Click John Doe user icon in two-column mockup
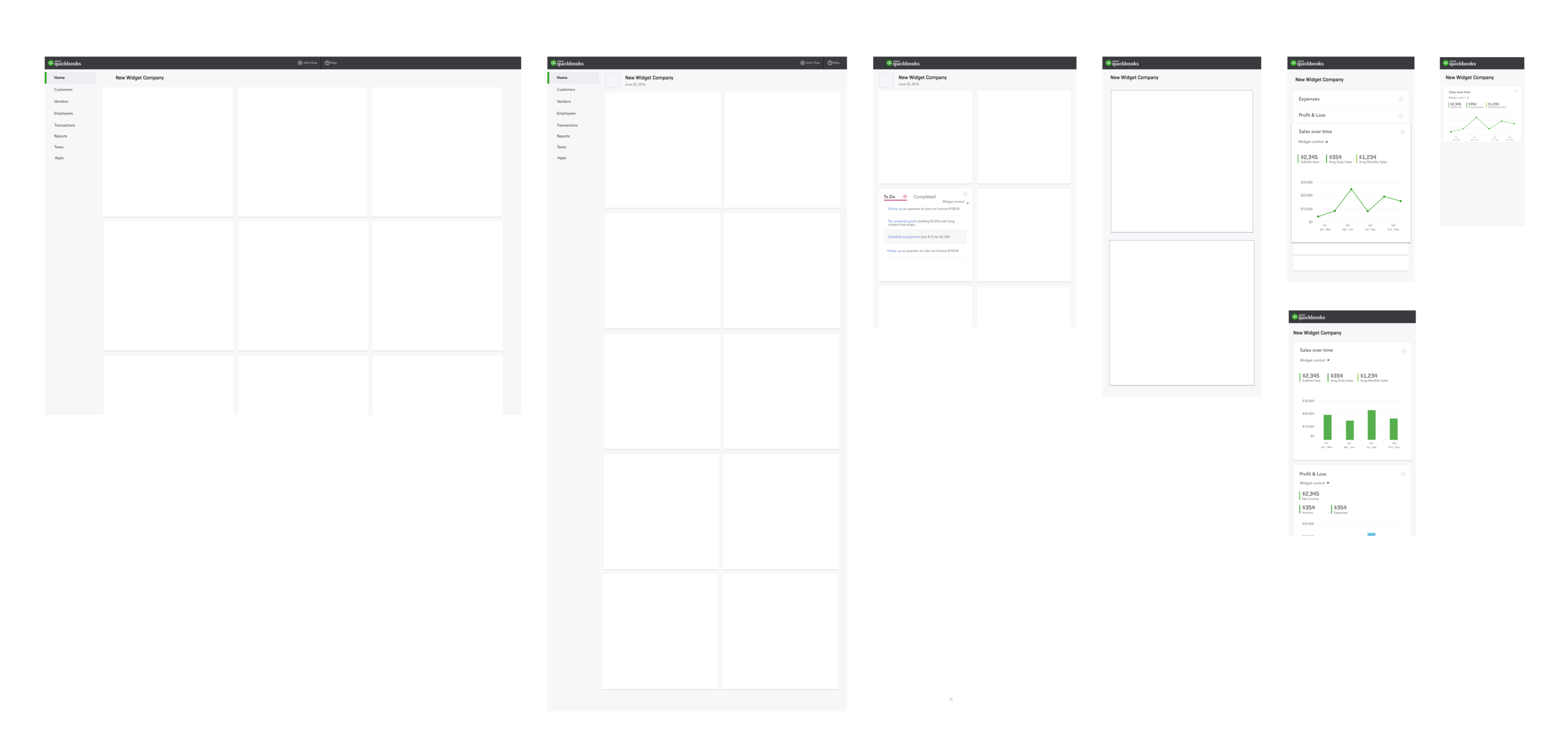The height and width of the screenshot is (746, 1568). (802, 63)
